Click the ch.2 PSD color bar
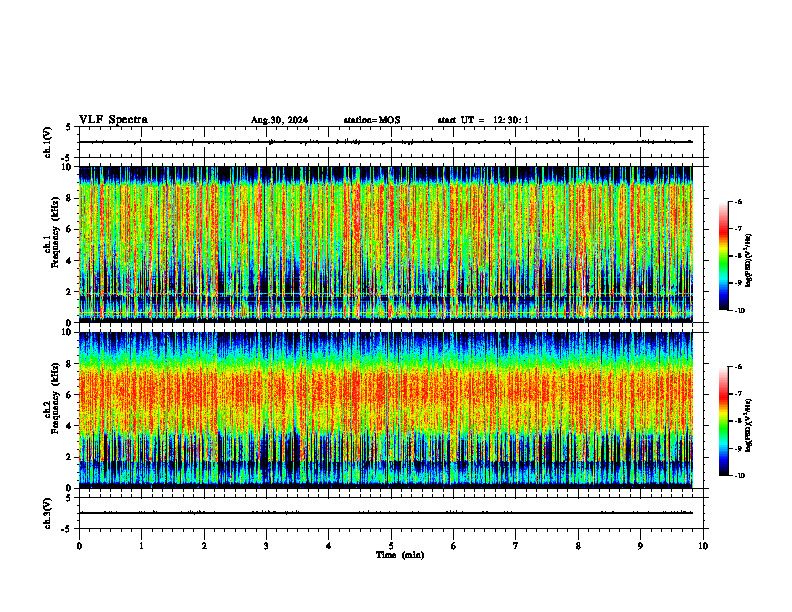Viewport: 792px width, 612px height. (x=724, y=421)
